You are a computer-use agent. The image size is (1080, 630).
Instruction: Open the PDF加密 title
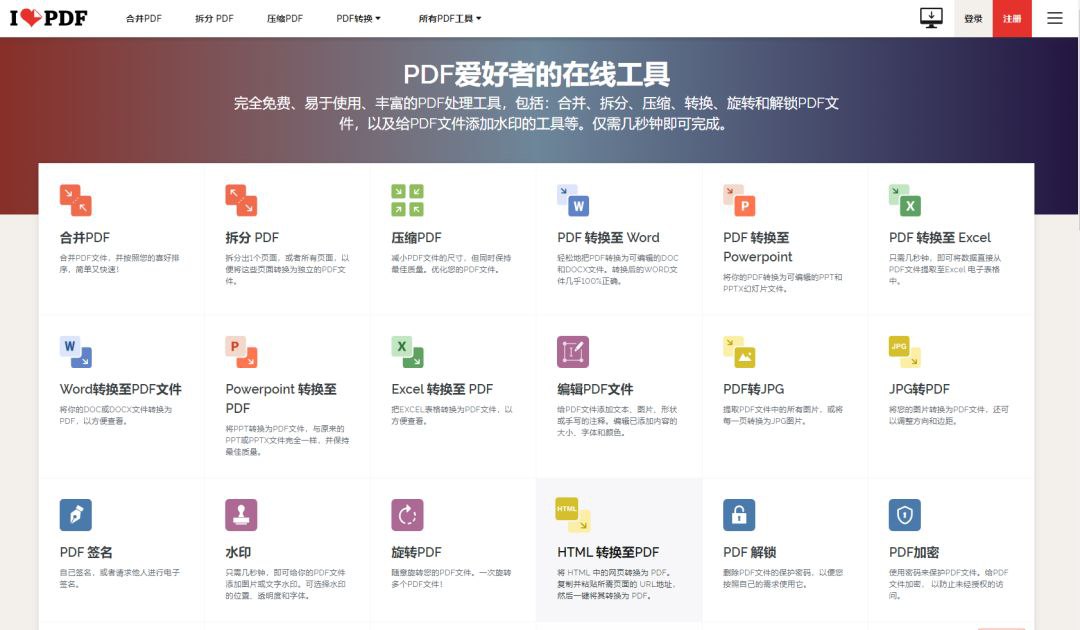(x=914, y=552)
